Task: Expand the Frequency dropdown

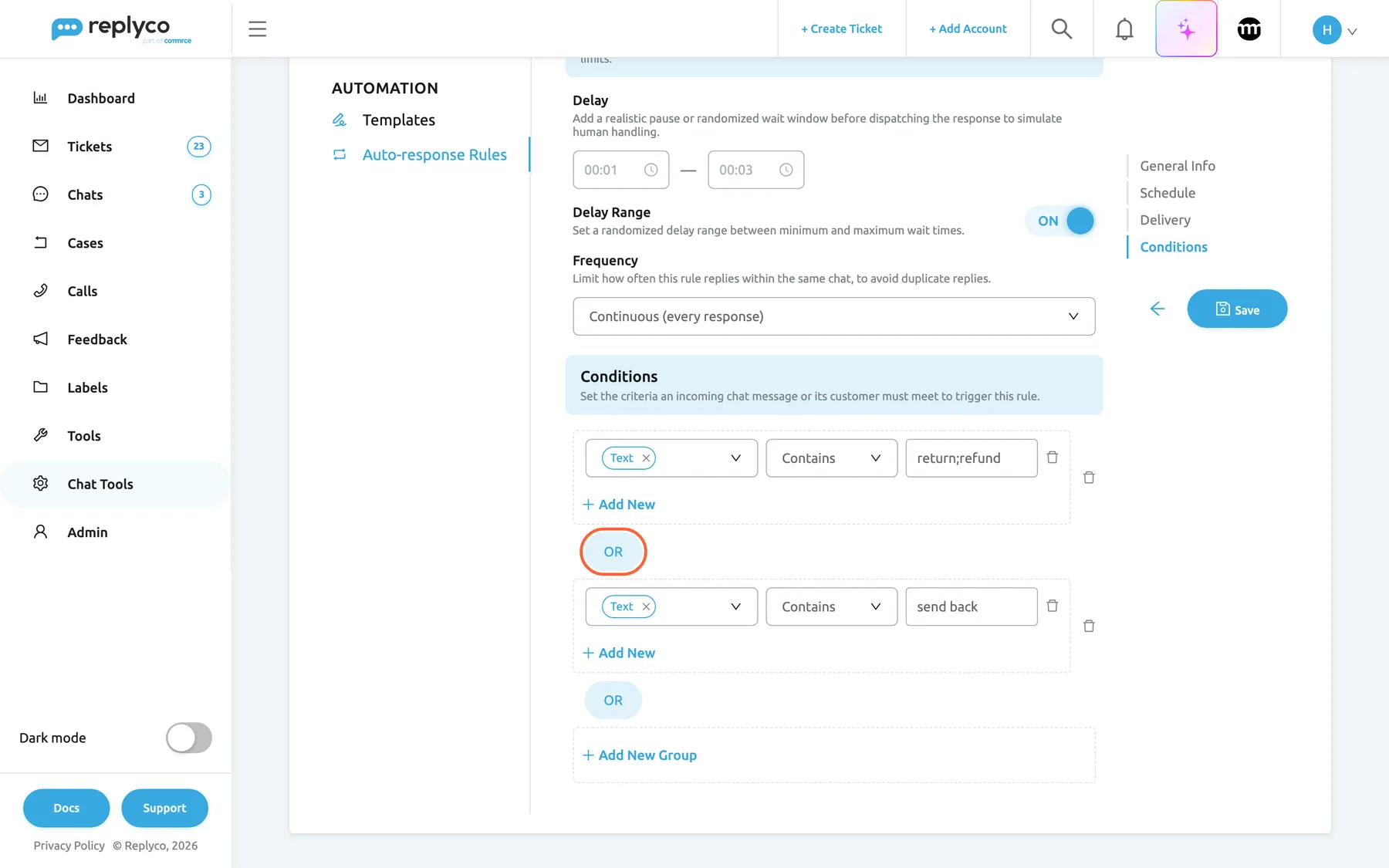Action: click(833, 316)
